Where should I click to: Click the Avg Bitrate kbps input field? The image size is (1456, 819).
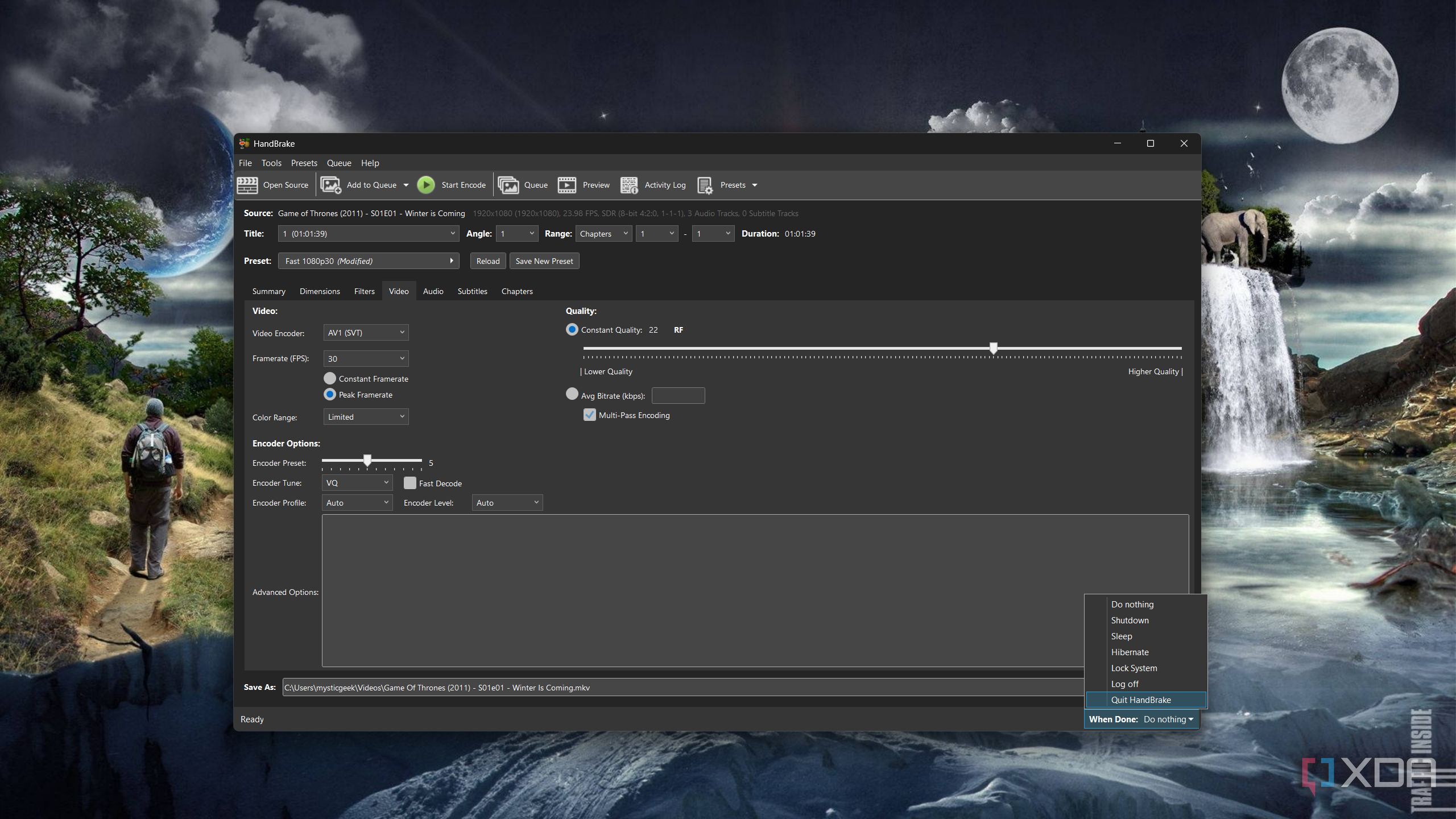point(678,395)
